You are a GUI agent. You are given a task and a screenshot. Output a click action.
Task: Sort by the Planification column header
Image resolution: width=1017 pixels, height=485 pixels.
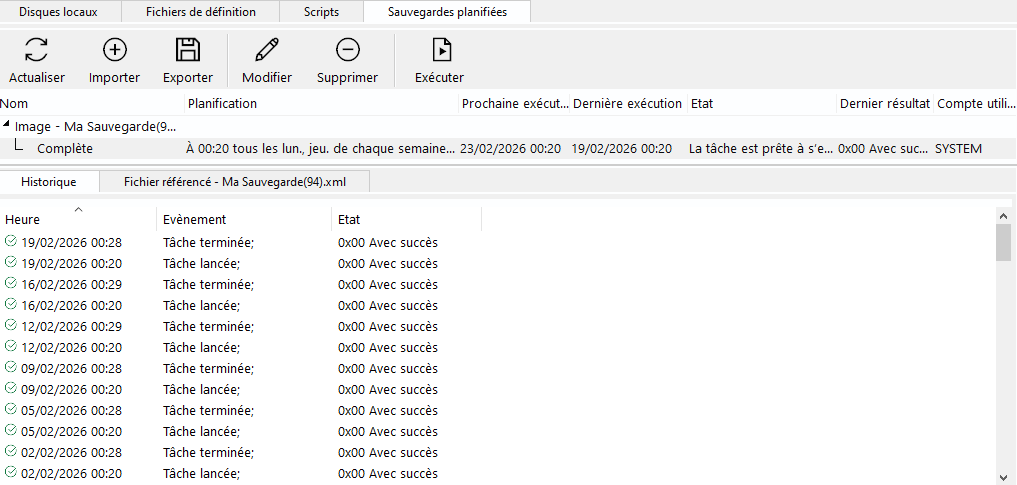click(x=322, y=104)
